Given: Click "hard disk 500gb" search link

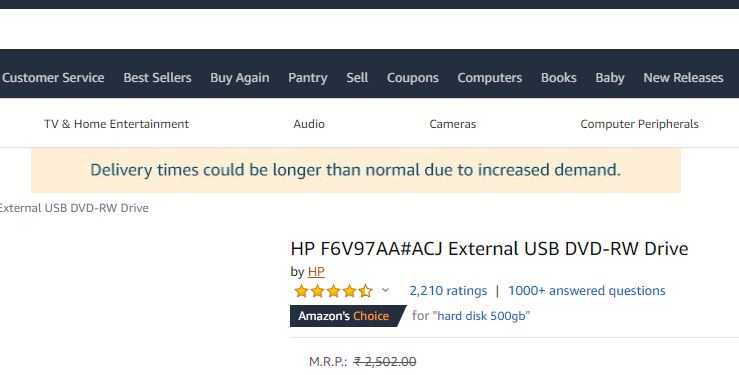Looking at the screenshot, I should (x=481, y=316).
